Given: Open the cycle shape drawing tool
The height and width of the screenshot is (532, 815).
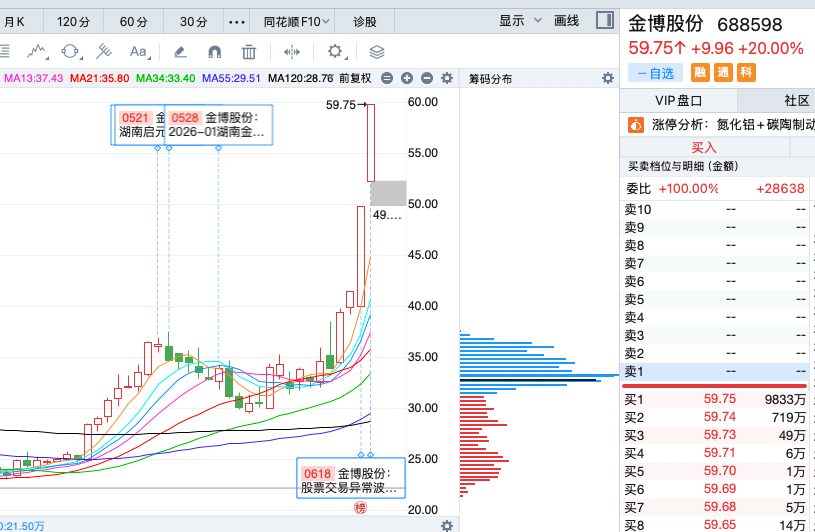Looking at the screenshot, I should click(x=71, y=51).
